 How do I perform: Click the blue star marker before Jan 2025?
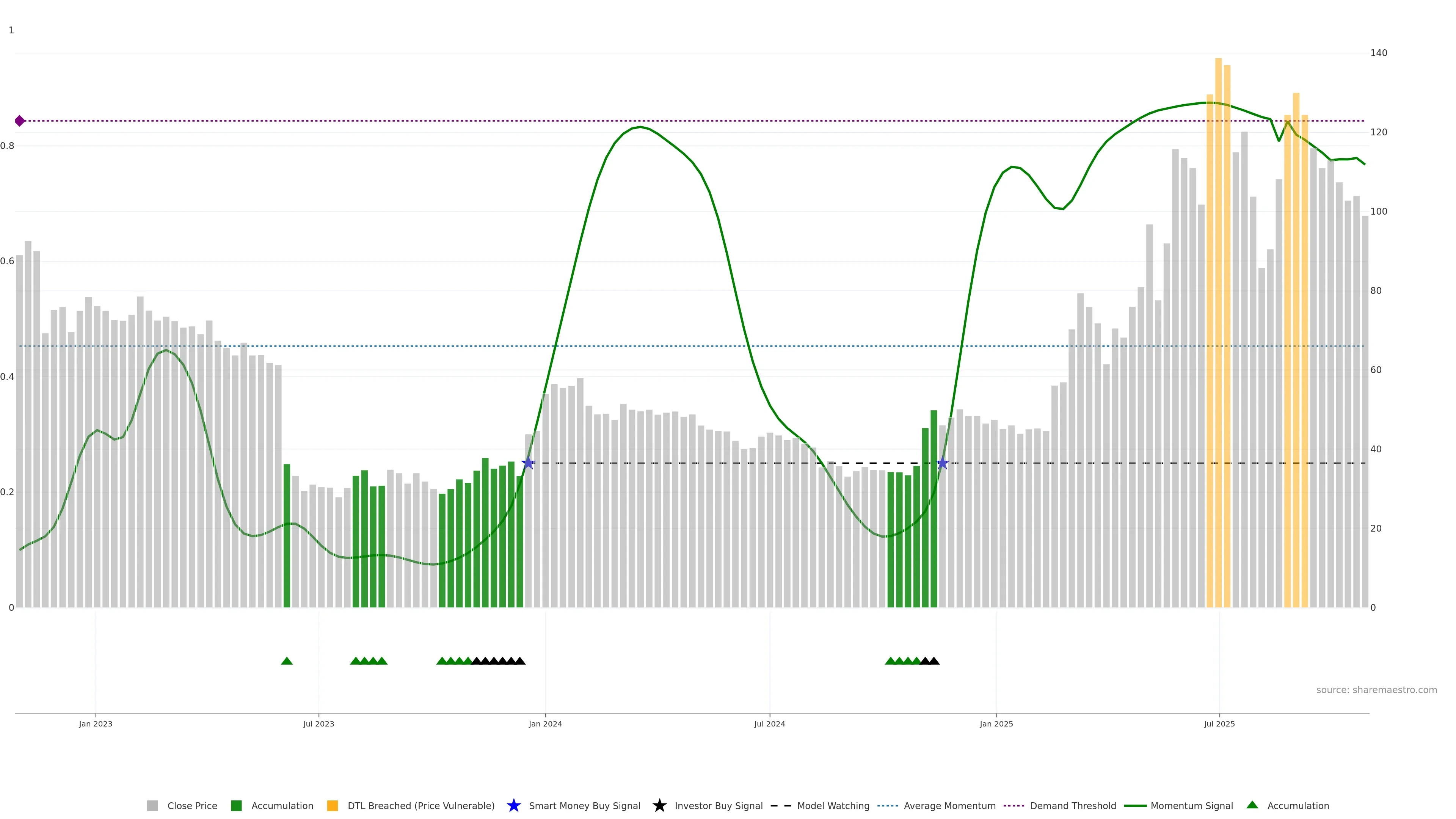pyautogui.click(x=942, y=463)
